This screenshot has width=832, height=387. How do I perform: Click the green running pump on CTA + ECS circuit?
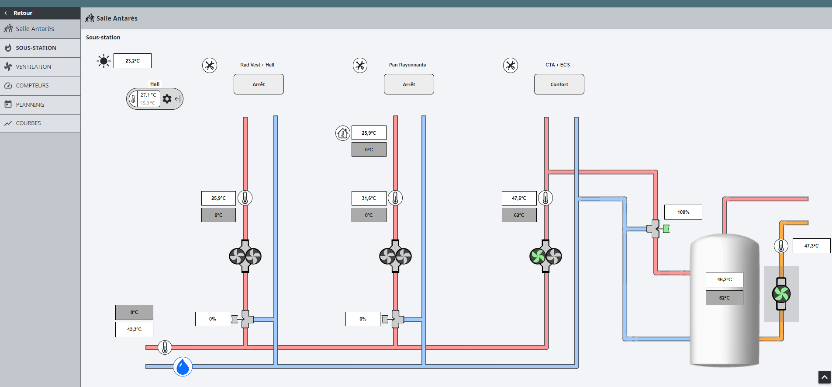point(538,256)
